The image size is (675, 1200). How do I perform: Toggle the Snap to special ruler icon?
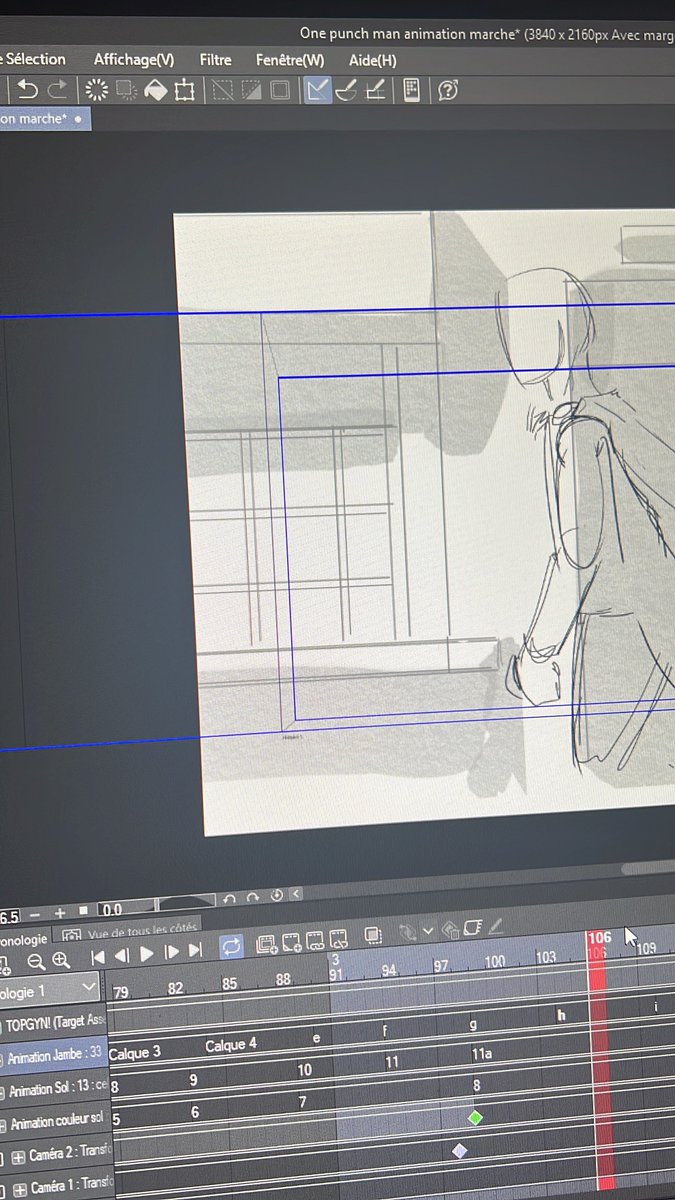coord(347,91)
